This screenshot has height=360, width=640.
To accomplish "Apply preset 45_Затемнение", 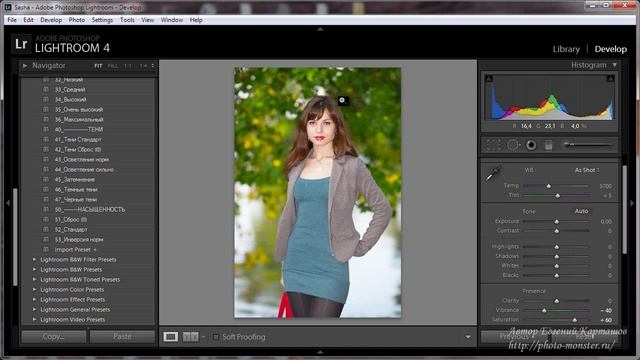I will click(x=75, y=179).
